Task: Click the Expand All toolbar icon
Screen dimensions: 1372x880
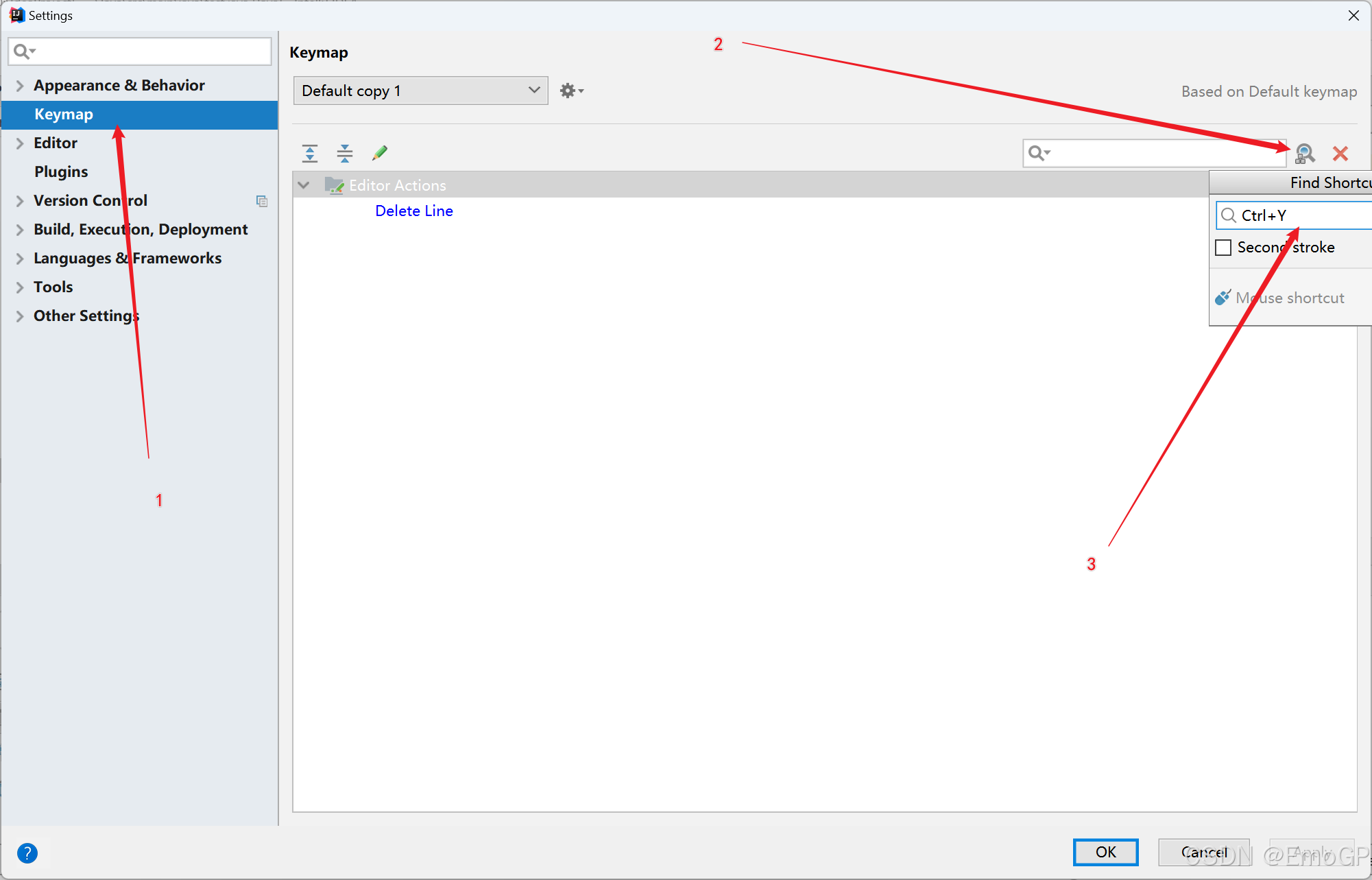Action: coord(310,153)
